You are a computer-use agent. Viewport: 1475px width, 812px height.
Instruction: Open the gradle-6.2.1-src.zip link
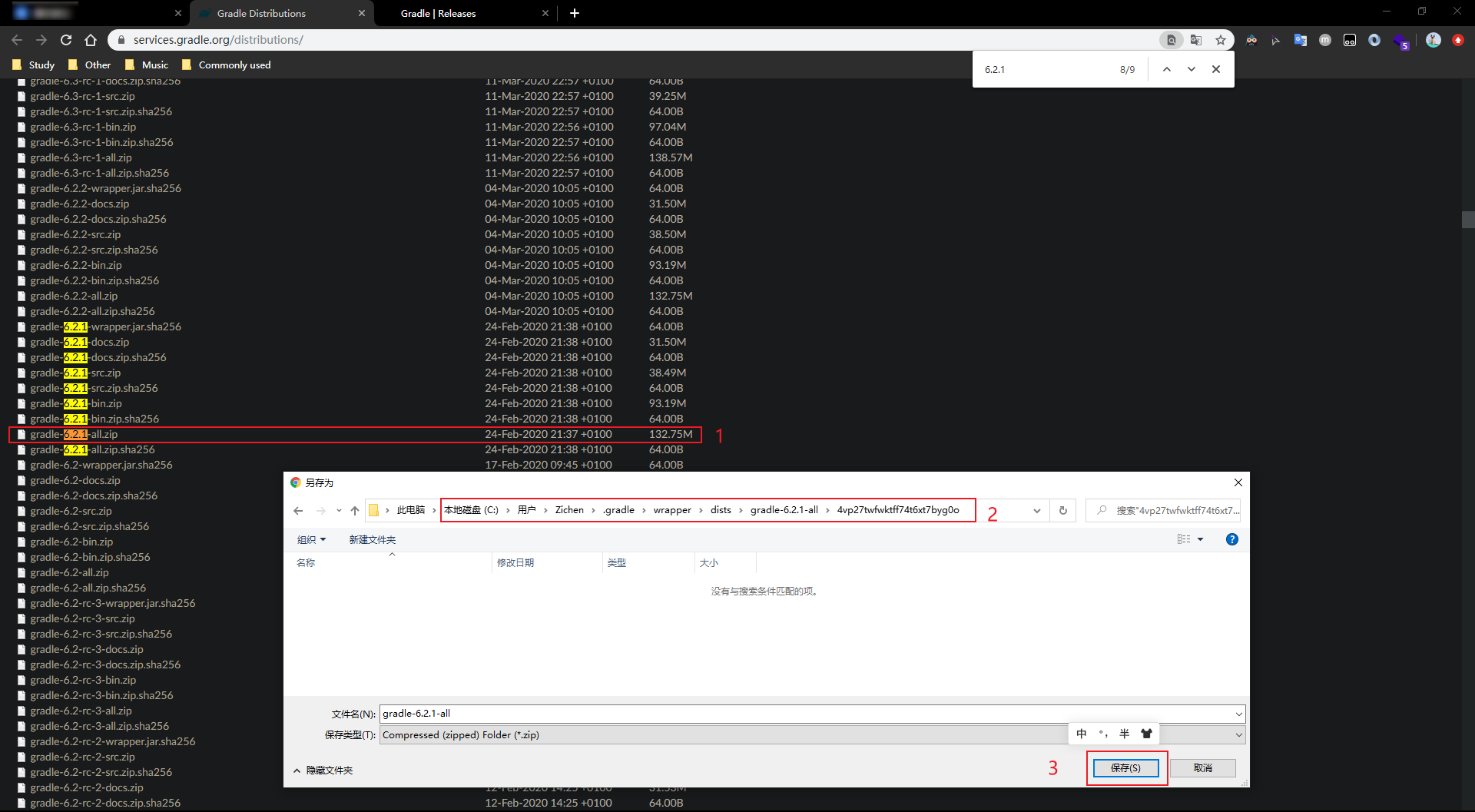[x=75, y=373]
